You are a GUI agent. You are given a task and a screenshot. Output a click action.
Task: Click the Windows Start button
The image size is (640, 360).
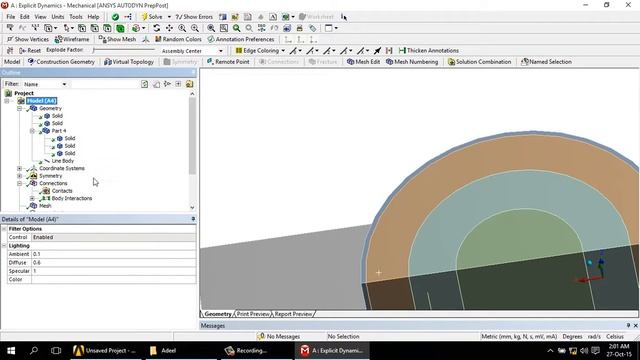coord(11,351)
